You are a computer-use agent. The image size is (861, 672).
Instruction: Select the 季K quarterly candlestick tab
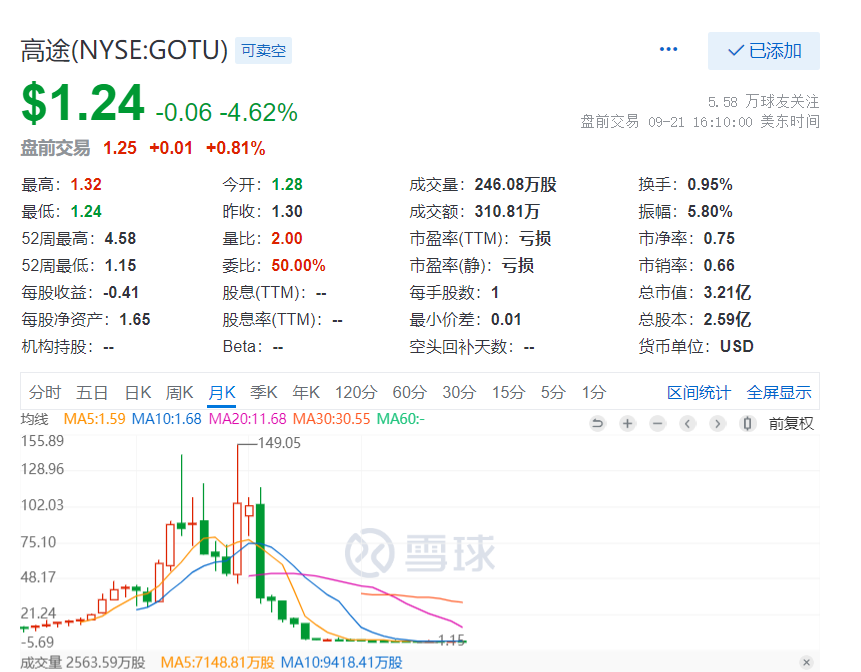(x=264, y=393)
